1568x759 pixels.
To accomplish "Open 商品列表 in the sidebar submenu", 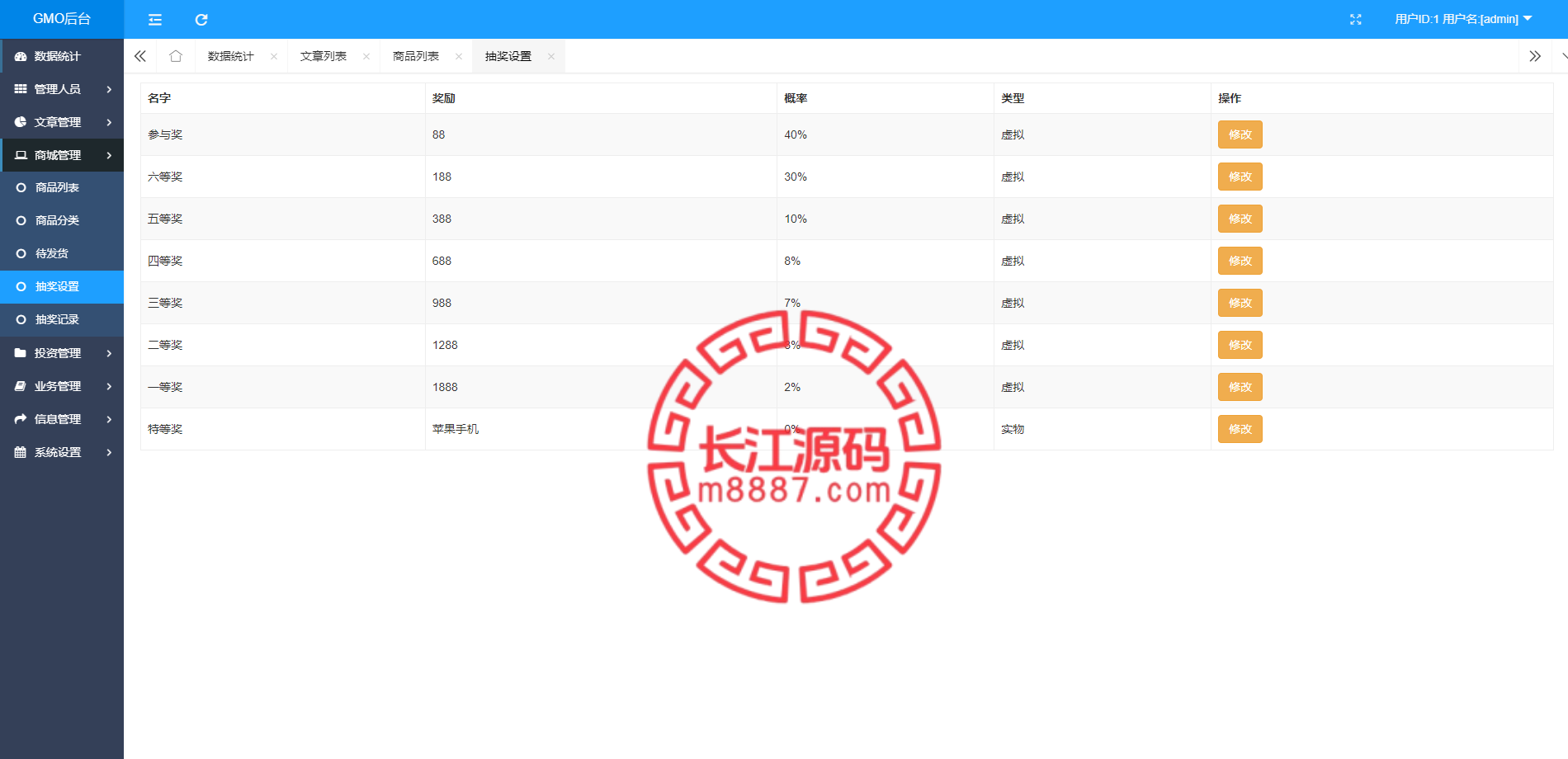I will 62,187.
